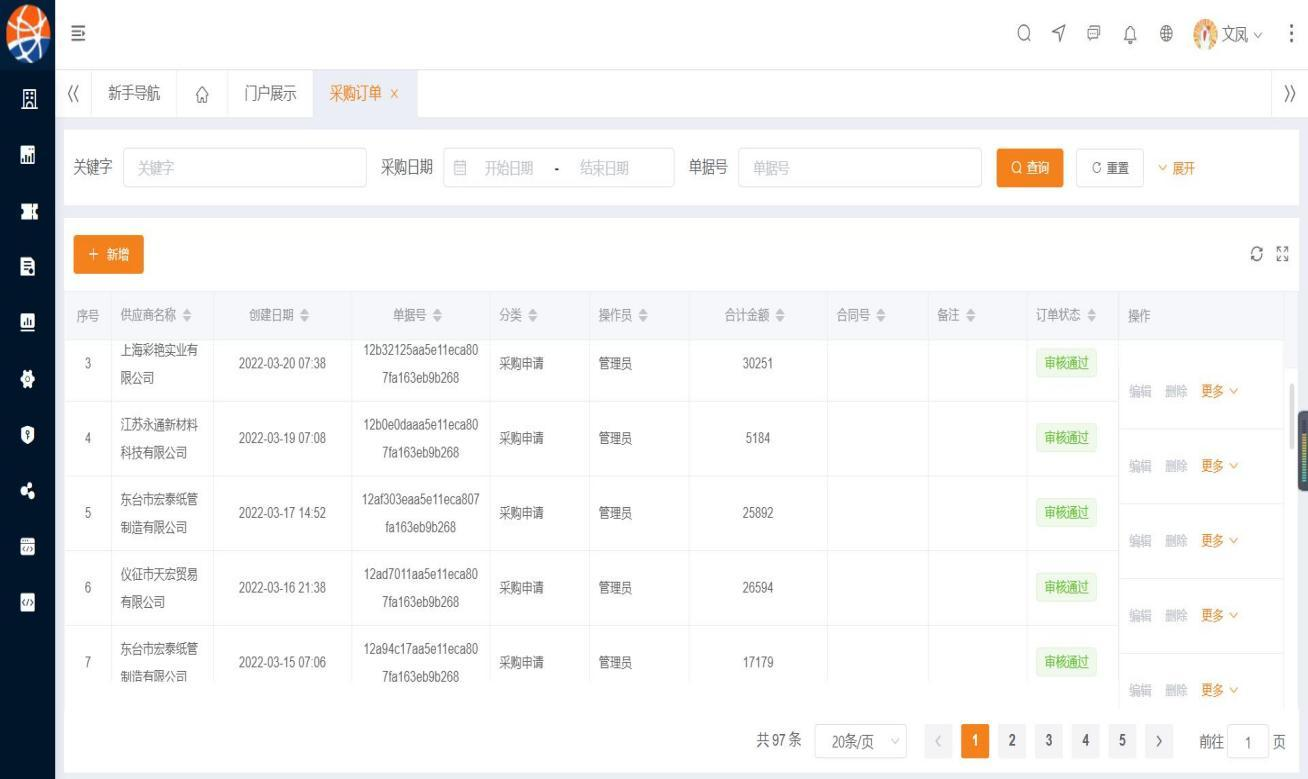Click the building icon in left sidebar
Image resolution: width=1308 pixels, height=779 pixels.
click(x=28, y=99)
